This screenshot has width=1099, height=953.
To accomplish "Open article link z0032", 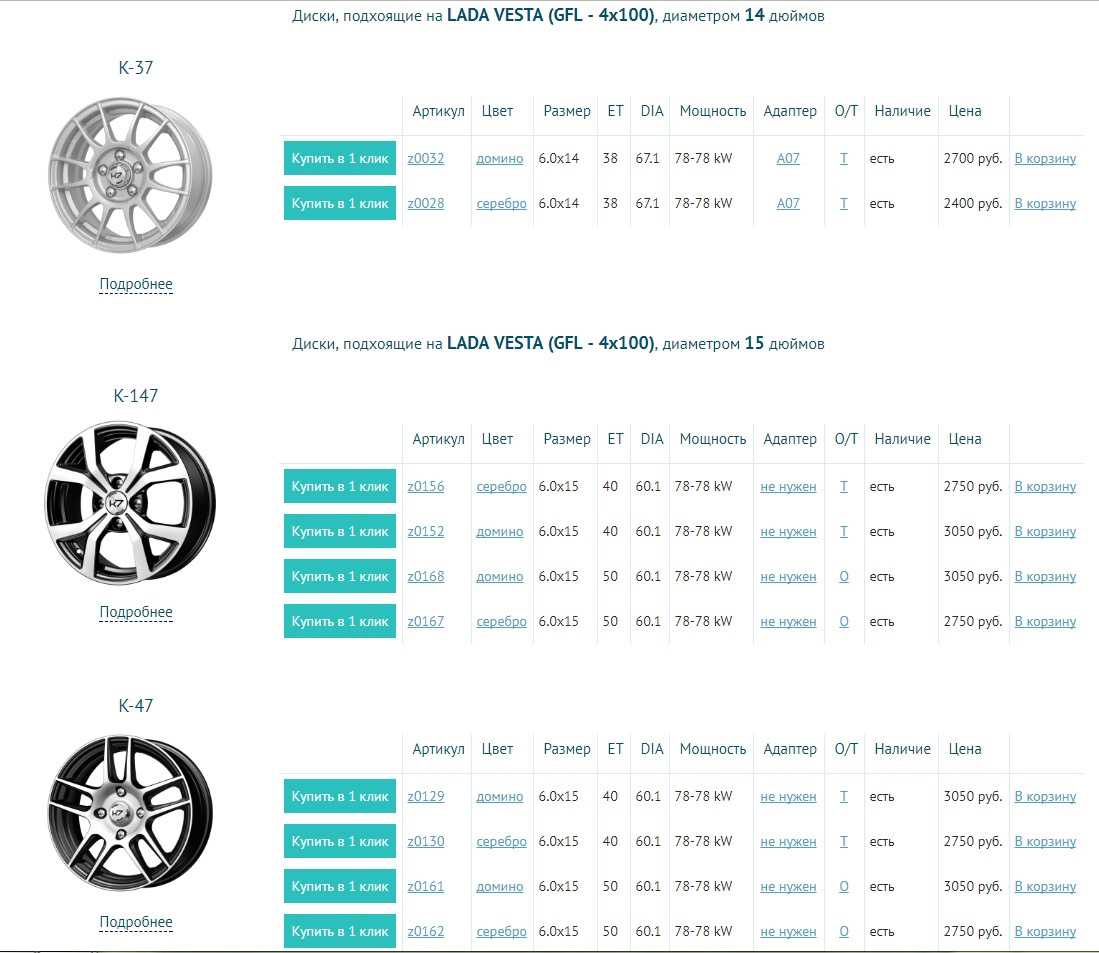I will (425, 158).
